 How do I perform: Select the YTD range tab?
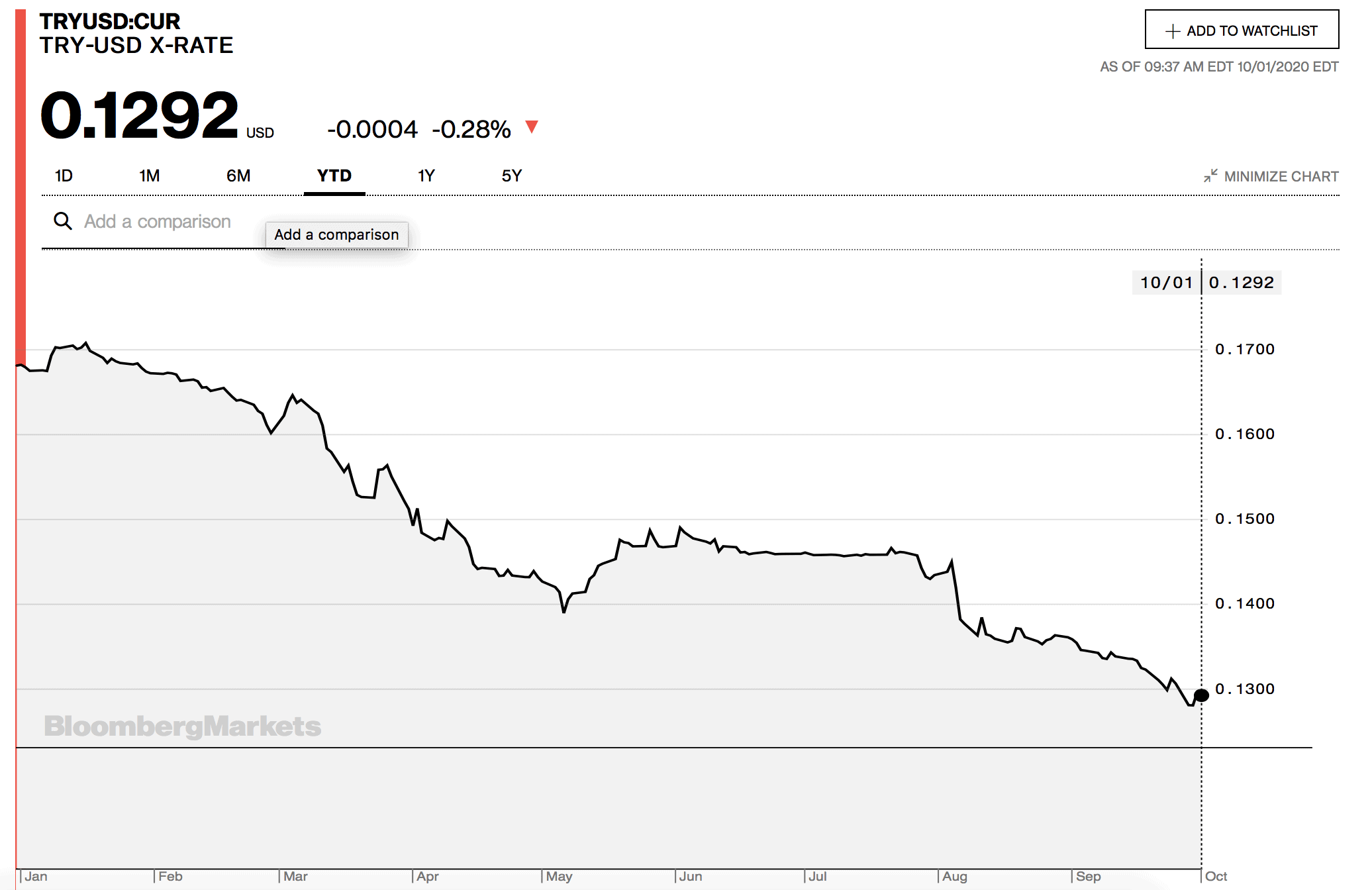pos(334,175)
